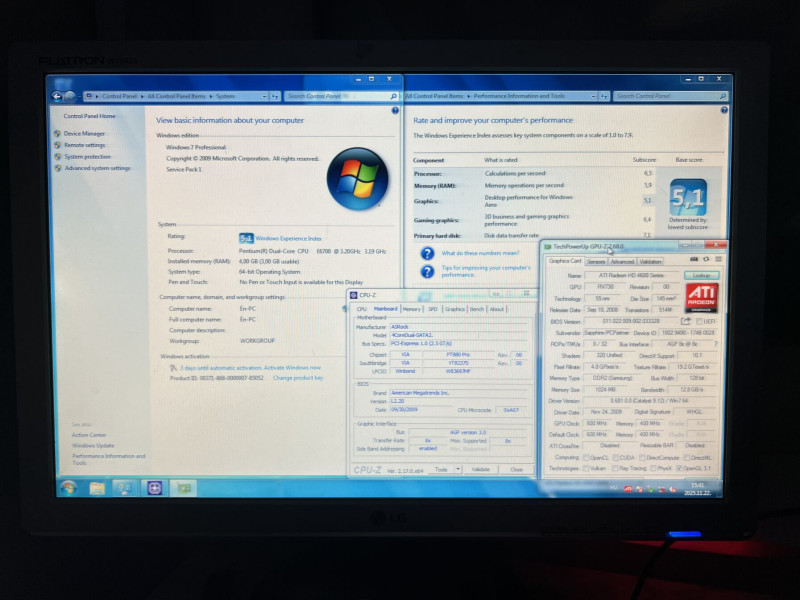
Task: Click the Performance window address bar refresh button
Action: (x=604, y=96)
